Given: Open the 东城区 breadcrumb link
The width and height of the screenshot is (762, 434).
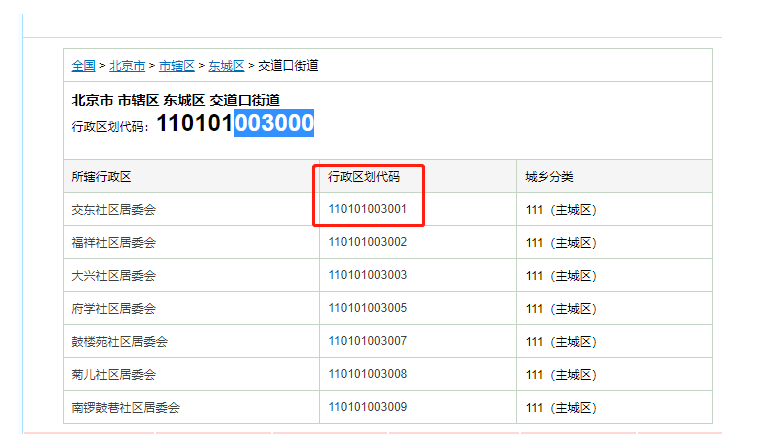Looking at the screenshot, I should (x=226, y=66).
